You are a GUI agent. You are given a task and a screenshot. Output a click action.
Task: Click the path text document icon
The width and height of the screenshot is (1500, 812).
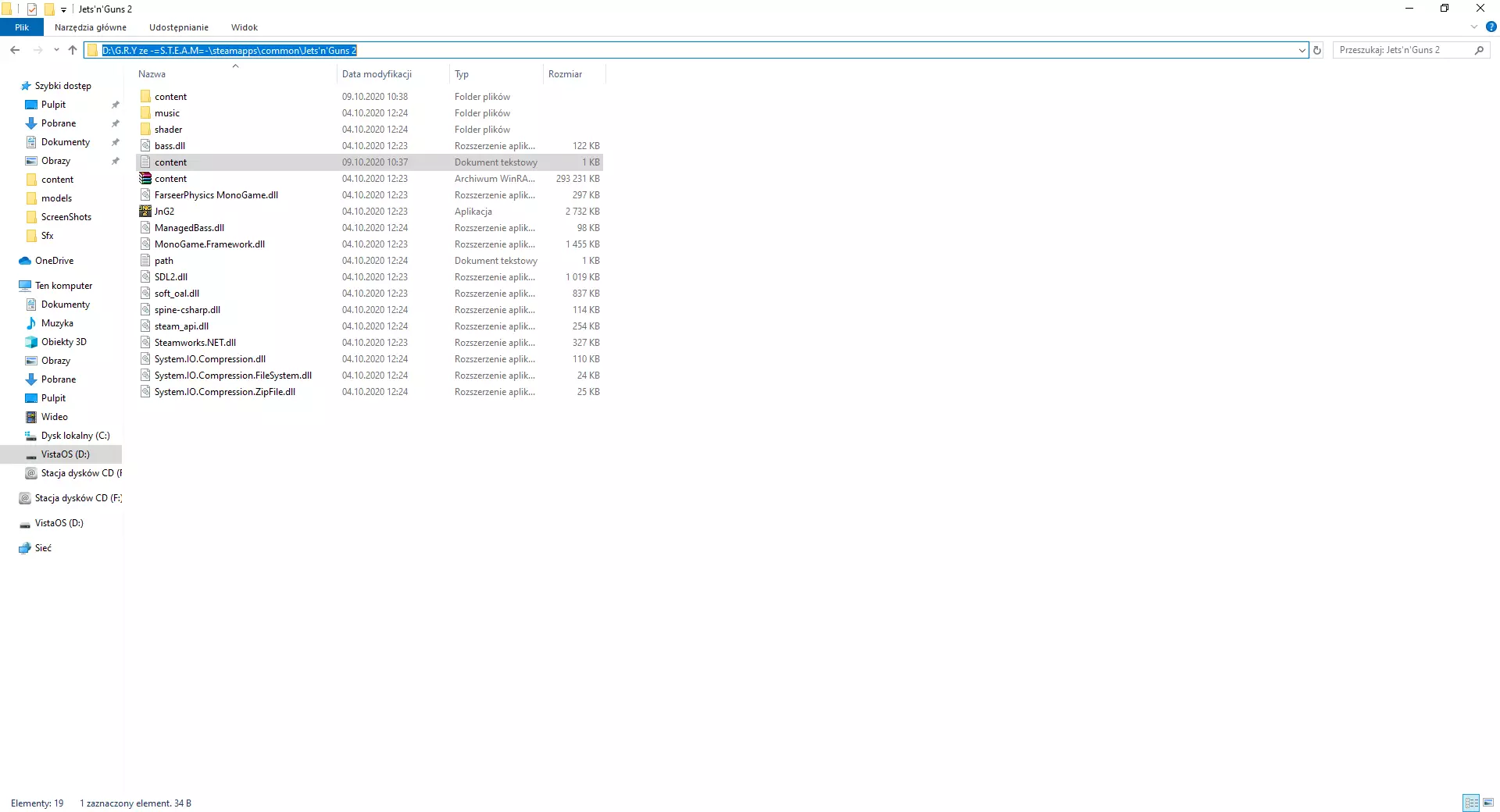click(x=145, y=260)
